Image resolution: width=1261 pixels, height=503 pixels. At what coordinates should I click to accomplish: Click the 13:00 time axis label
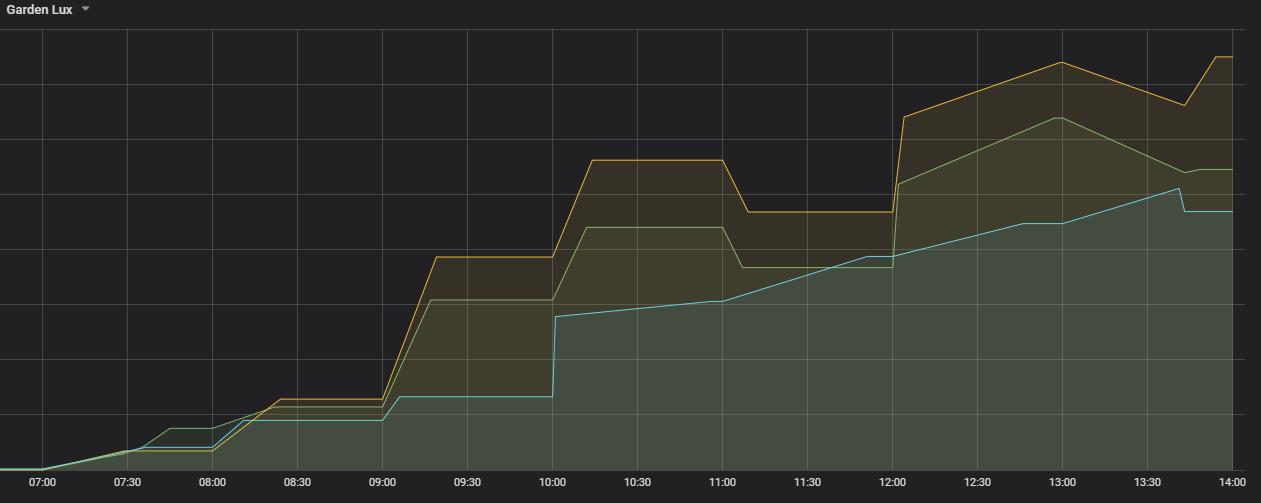[1062, 482]
